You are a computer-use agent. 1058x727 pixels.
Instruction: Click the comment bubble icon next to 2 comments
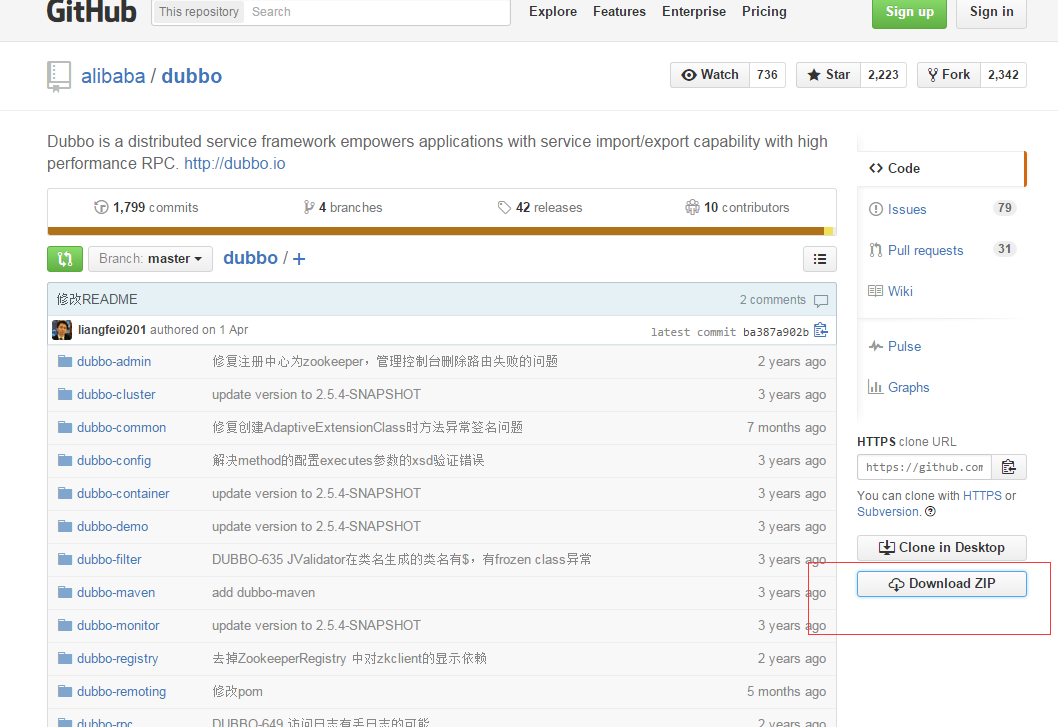pos(821,300)
